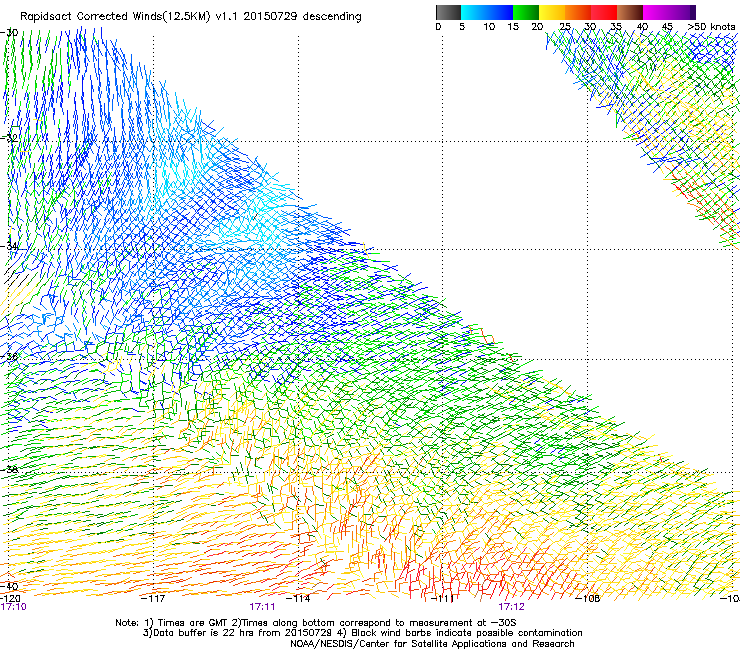740x650 pixels.
Task: Click the legend scale label '10'
Action: tap(489, 27)
